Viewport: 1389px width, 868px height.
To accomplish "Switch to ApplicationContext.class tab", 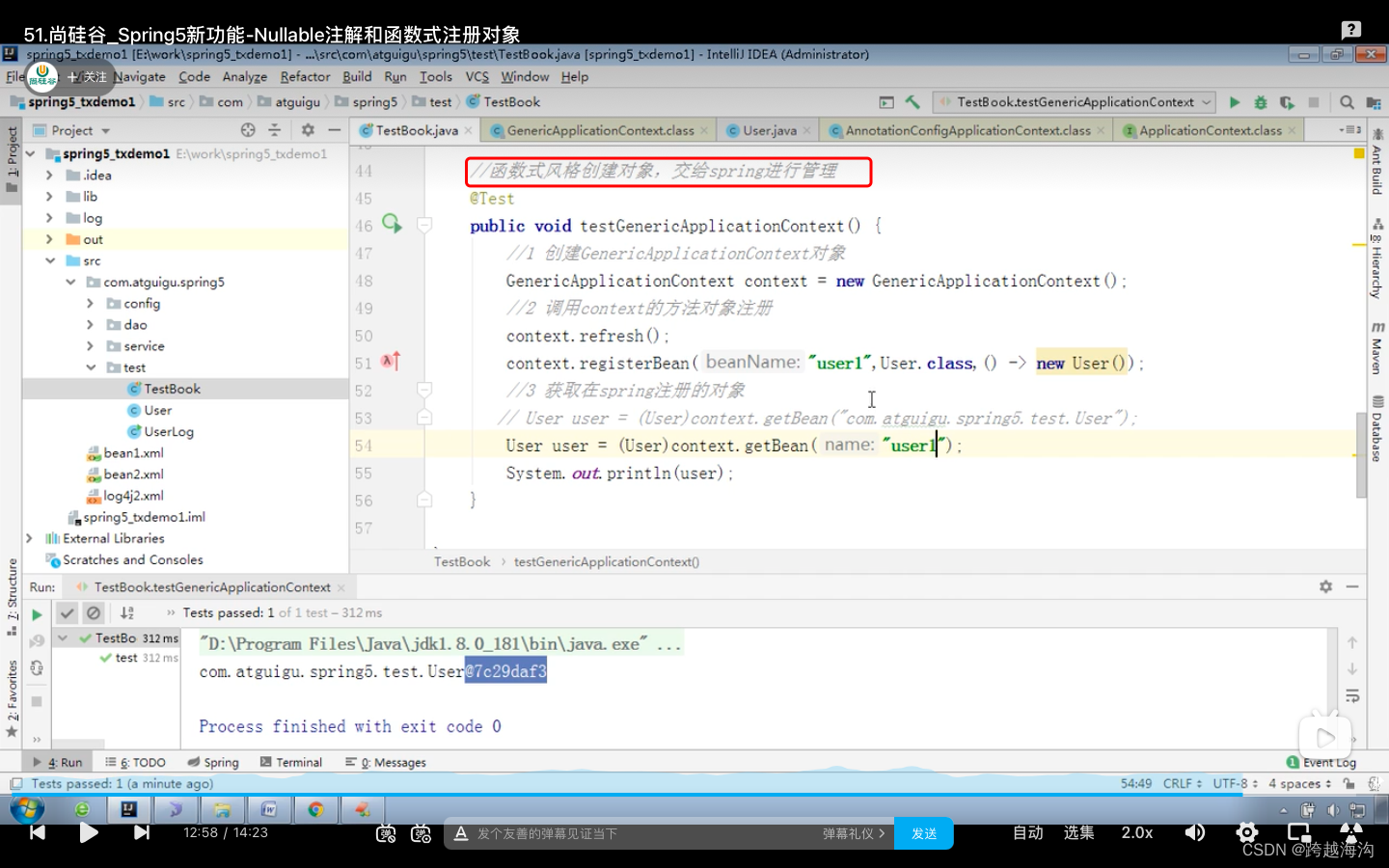I will point(1210,130).
